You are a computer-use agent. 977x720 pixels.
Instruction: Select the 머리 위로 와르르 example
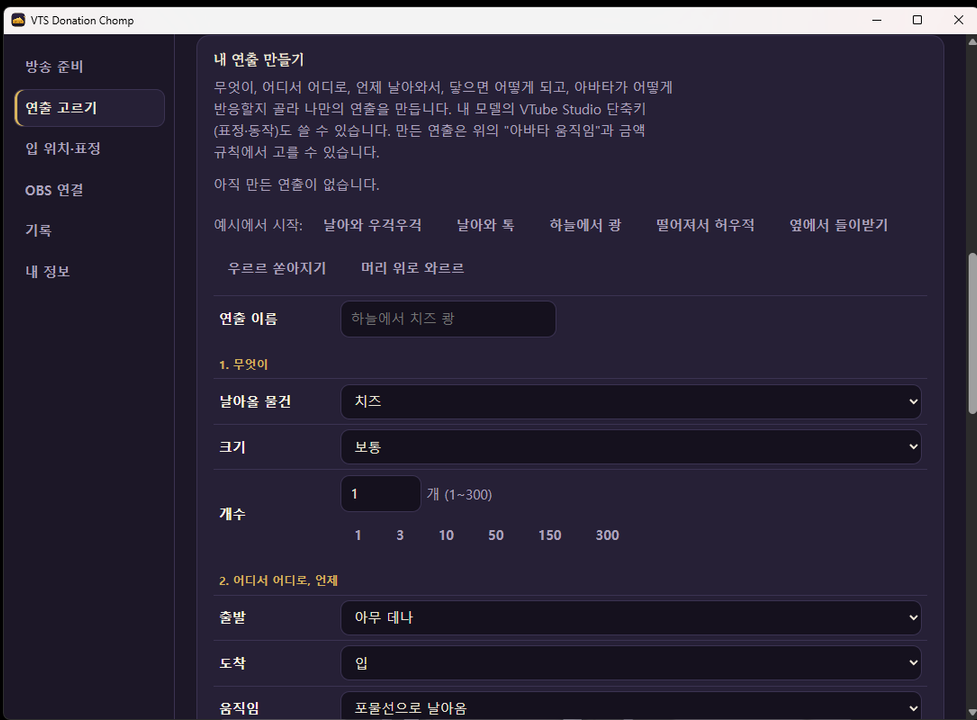(x=412, y=268)
